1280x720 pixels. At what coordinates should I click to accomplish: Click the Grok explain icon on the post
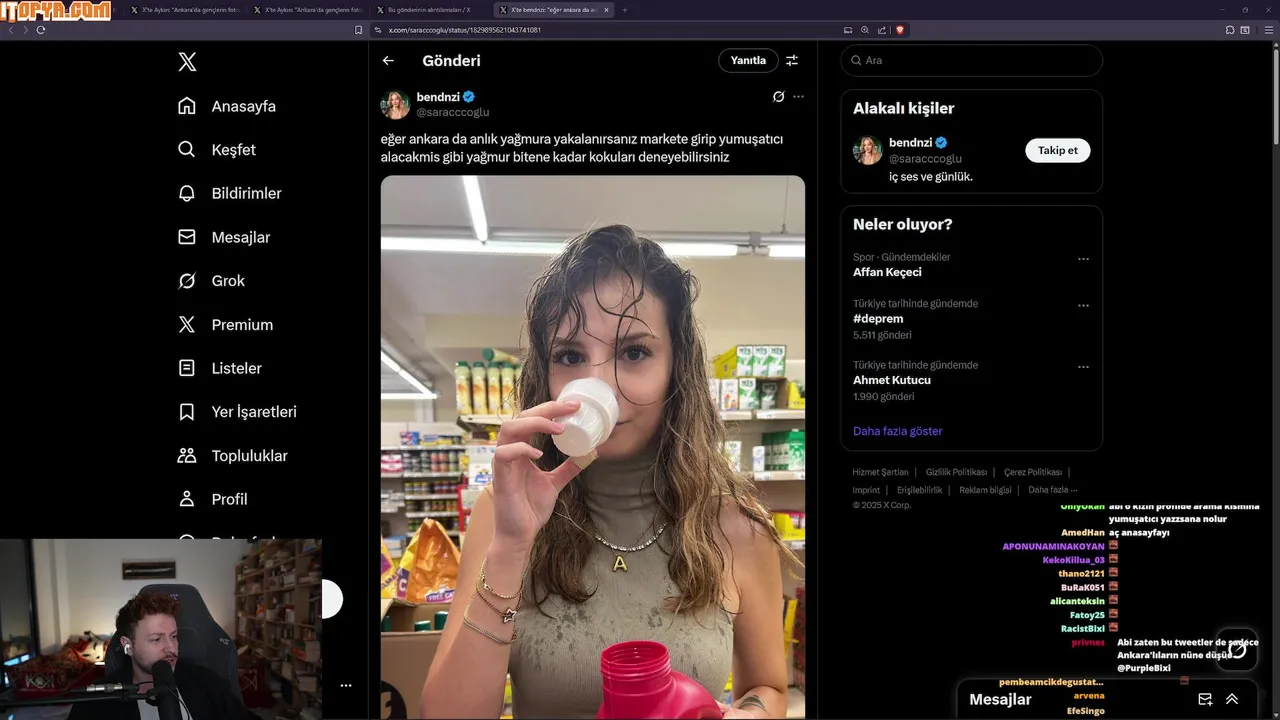(x=778, y=97)
